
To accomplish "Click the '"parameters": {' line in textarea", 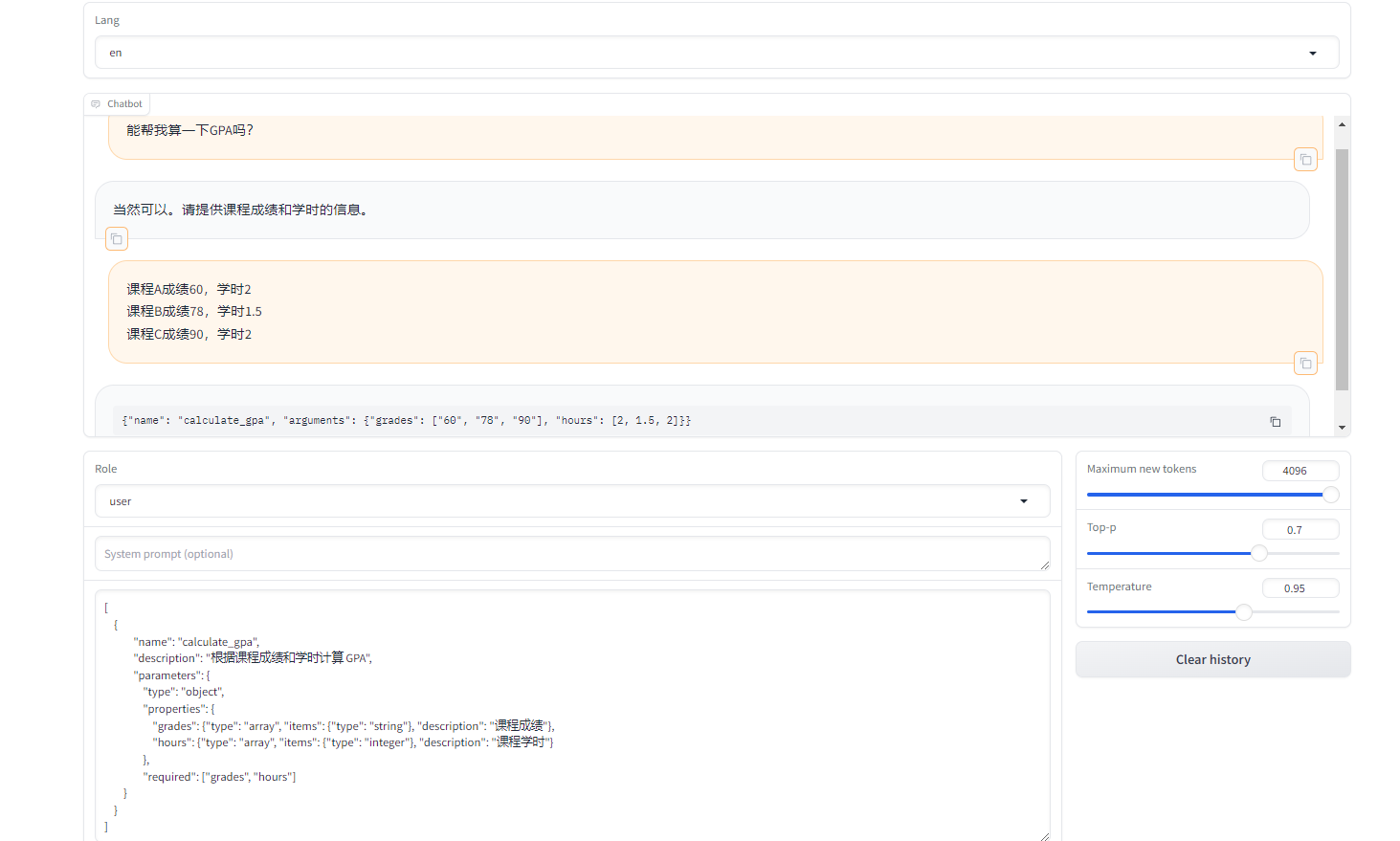I will pos(171,675).
